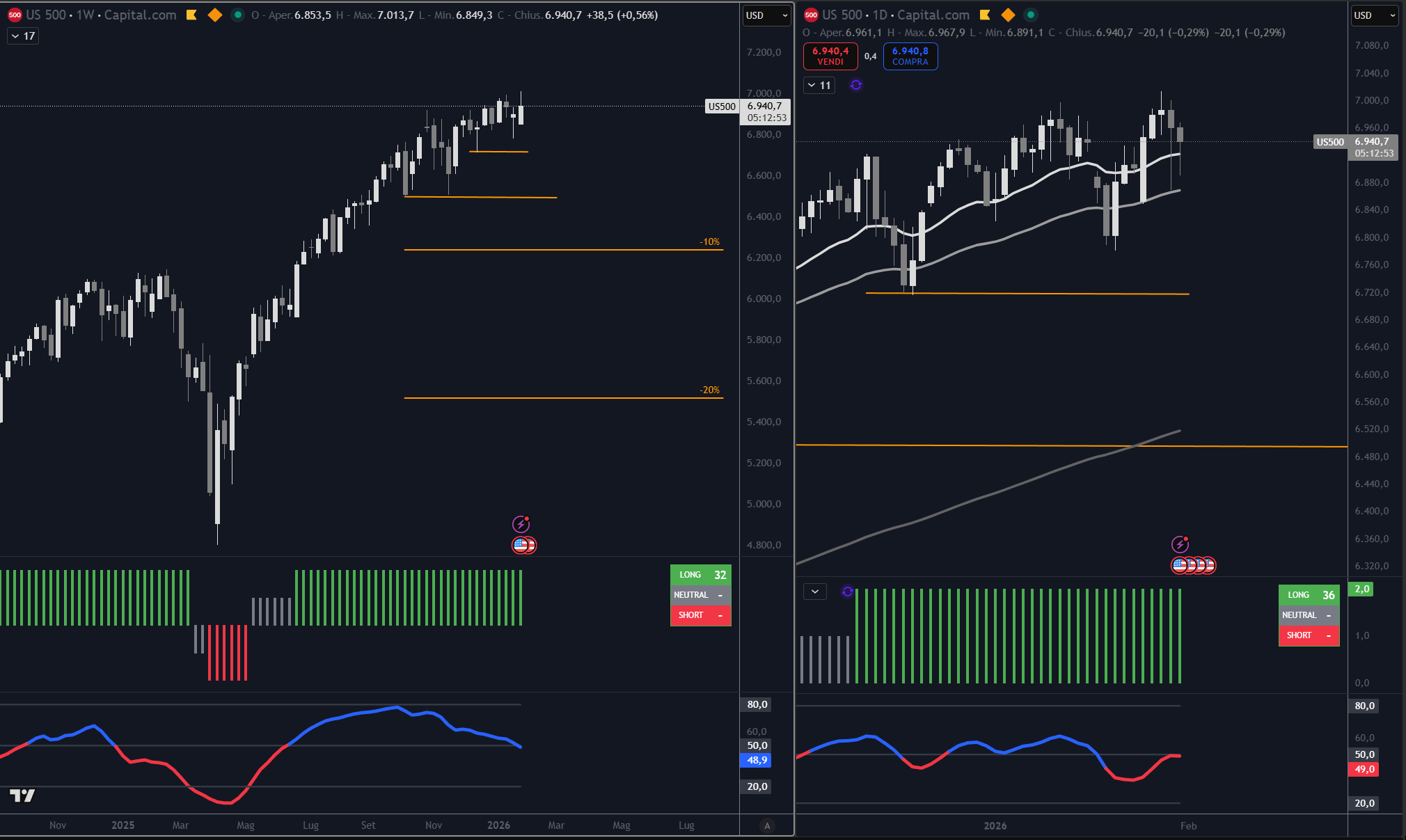Image resolution: width=1406 pixels, height=840 pixels.
Task: Click the US500 price label on weekly axis
Action: [722, 106]
